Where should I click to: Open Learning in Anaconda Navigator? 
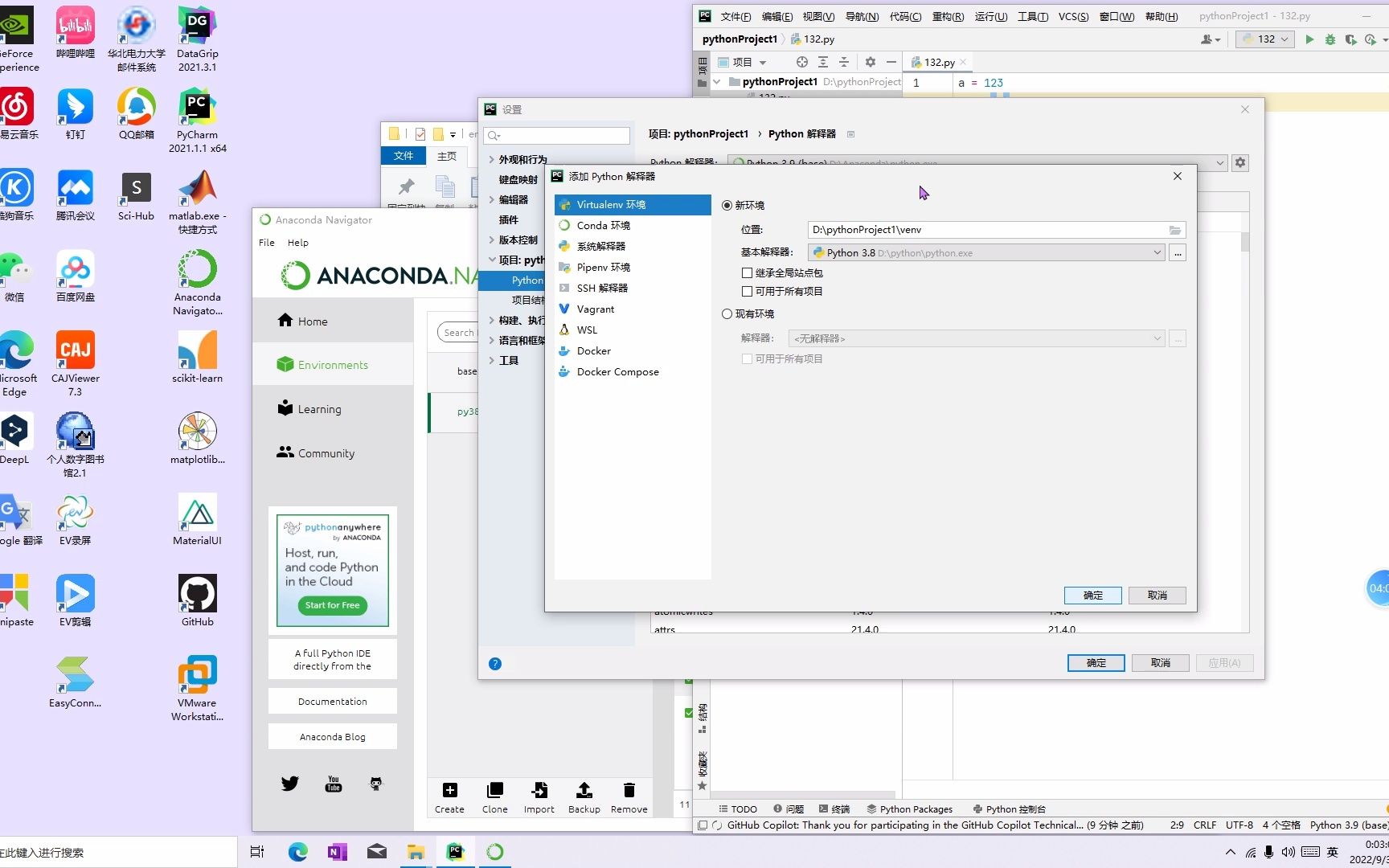coord(333,409)
